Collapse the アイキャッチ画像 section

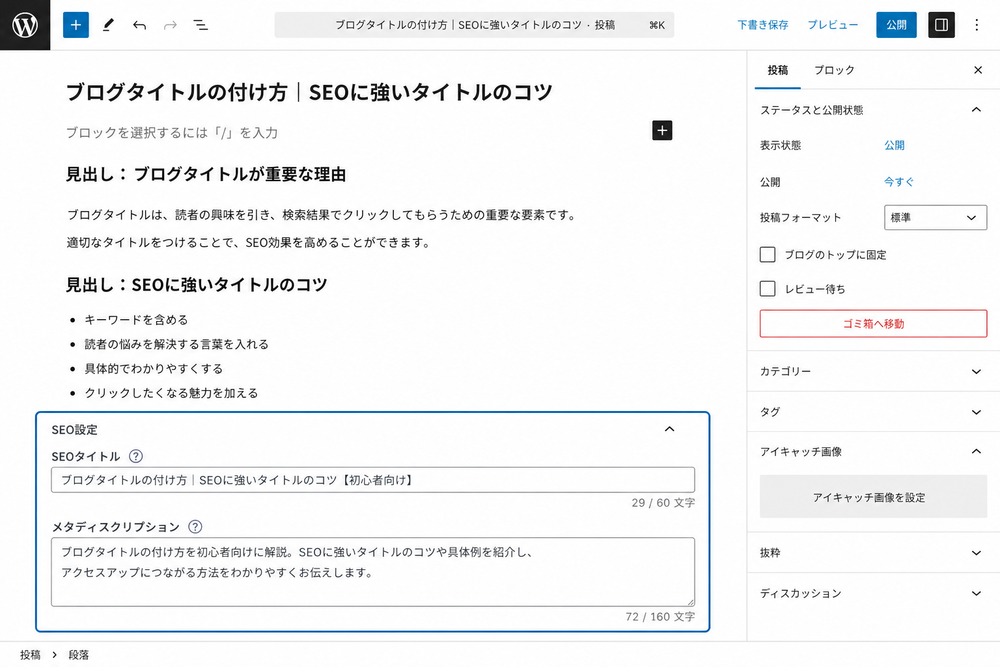point(873,451)
